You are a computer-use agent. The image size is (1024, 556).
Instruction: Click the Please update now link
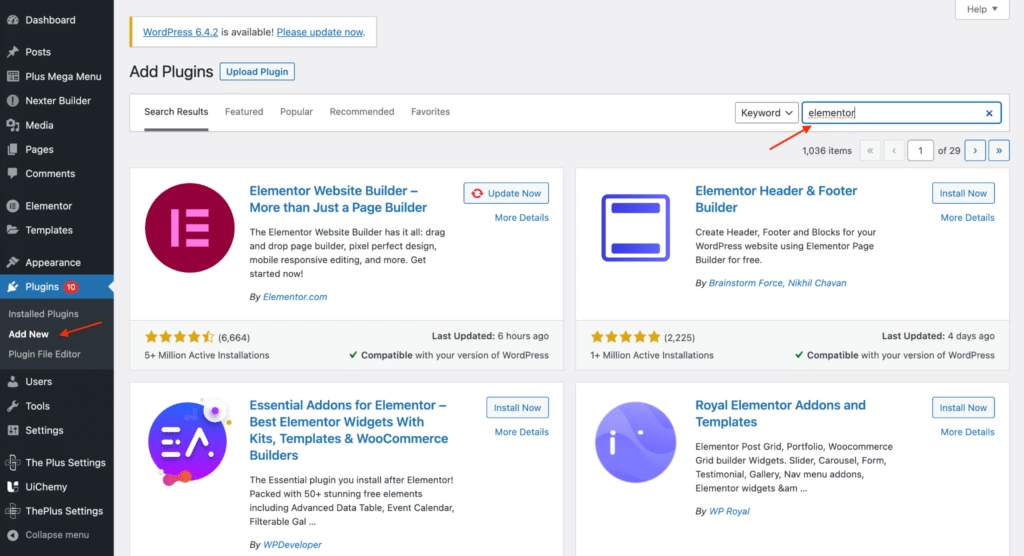(x=319, y=32)
